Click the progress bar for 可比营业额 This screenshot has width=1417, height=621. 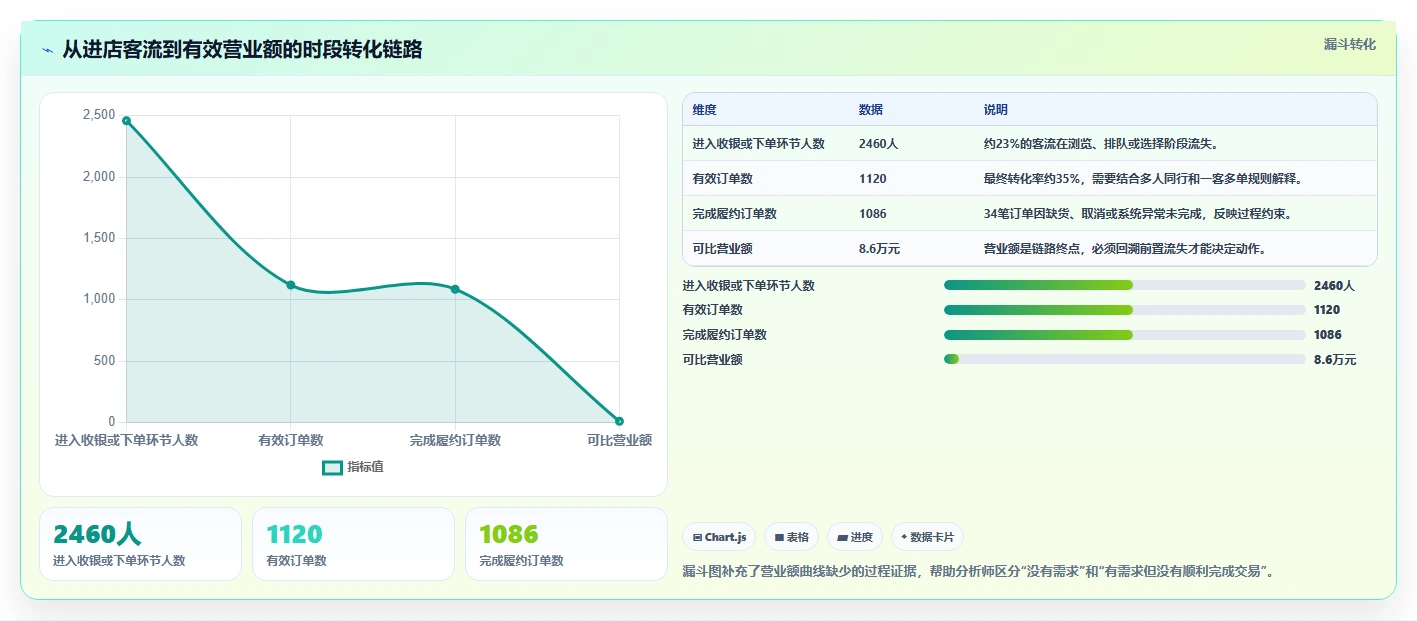[1125, 359]
